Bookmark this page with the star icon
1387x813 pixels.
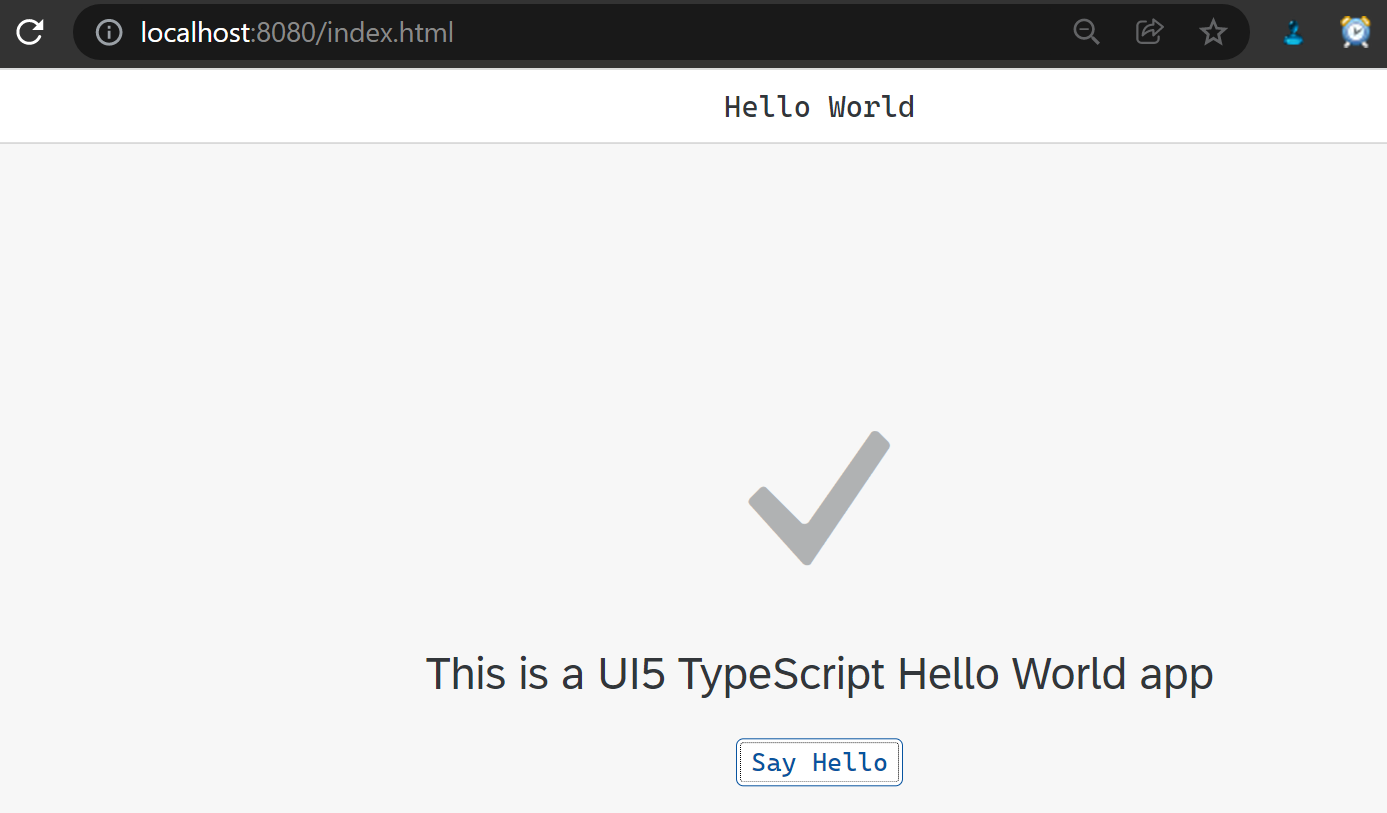click(x=1213, y=33)
